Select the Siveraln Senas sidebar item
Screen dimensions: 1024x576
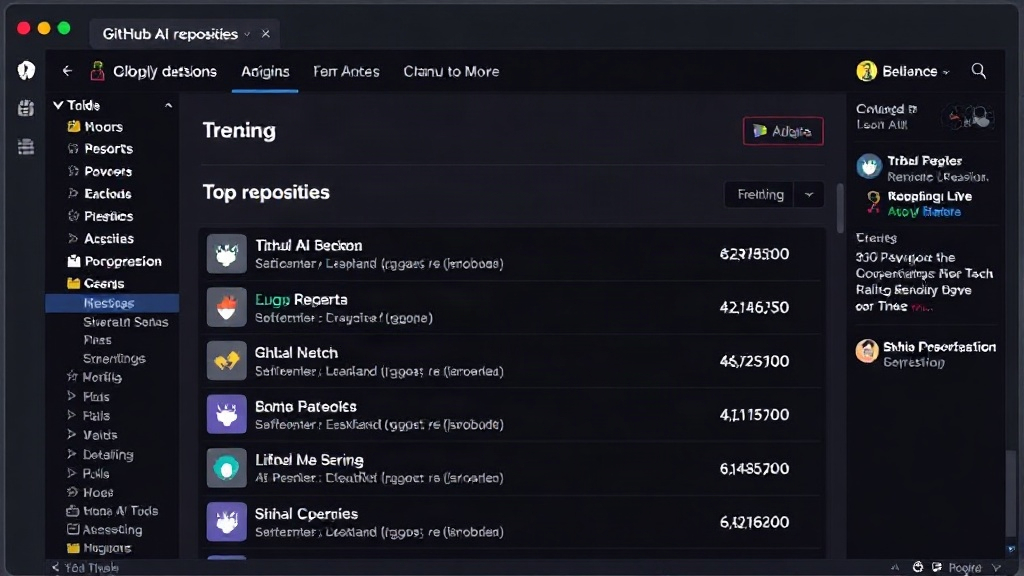coord(125,321)
